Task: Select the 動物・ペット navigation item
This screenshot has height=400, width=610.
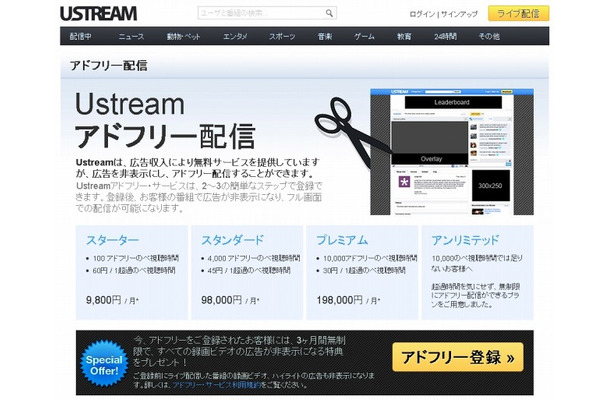Action: point(183,37)
